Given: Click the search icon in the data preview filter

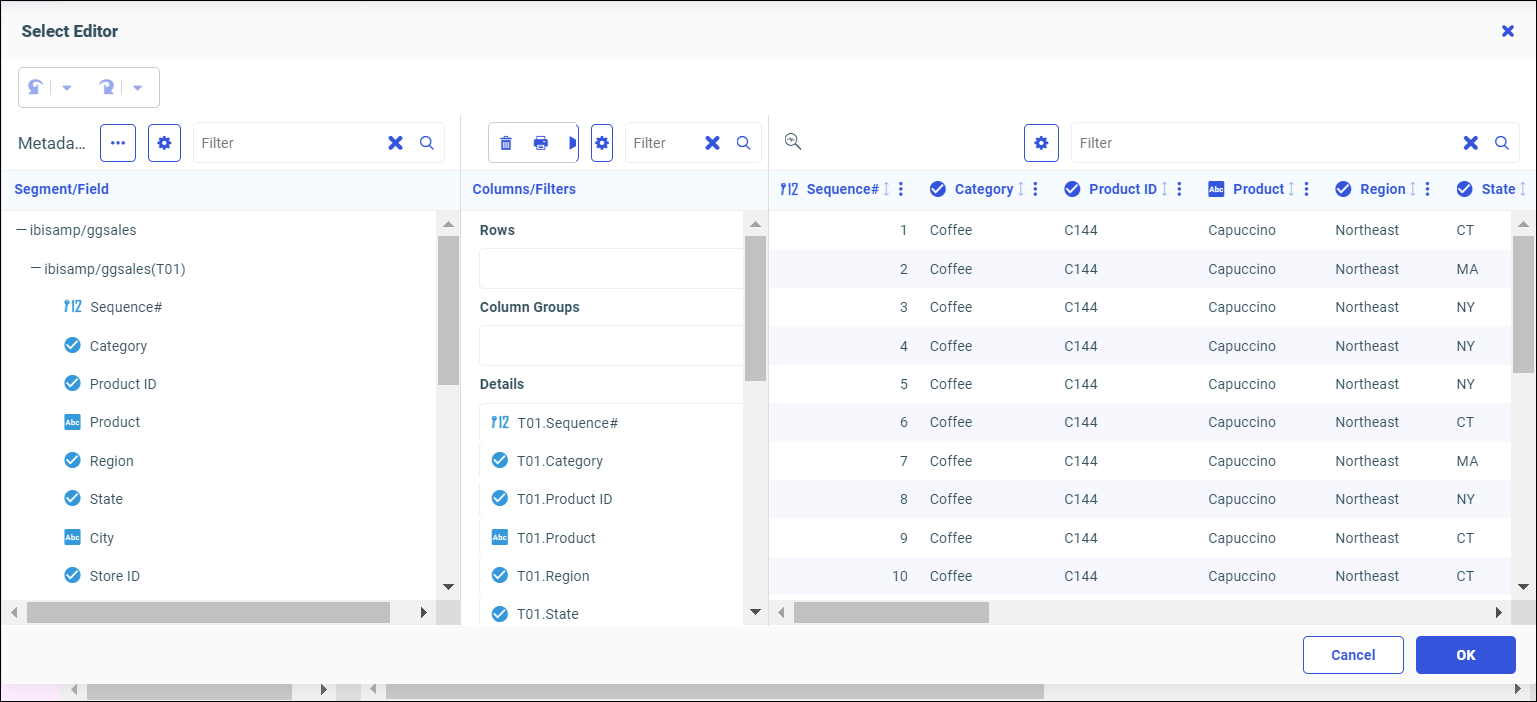Looking at the screenshot, I should tap(1501, 143).
